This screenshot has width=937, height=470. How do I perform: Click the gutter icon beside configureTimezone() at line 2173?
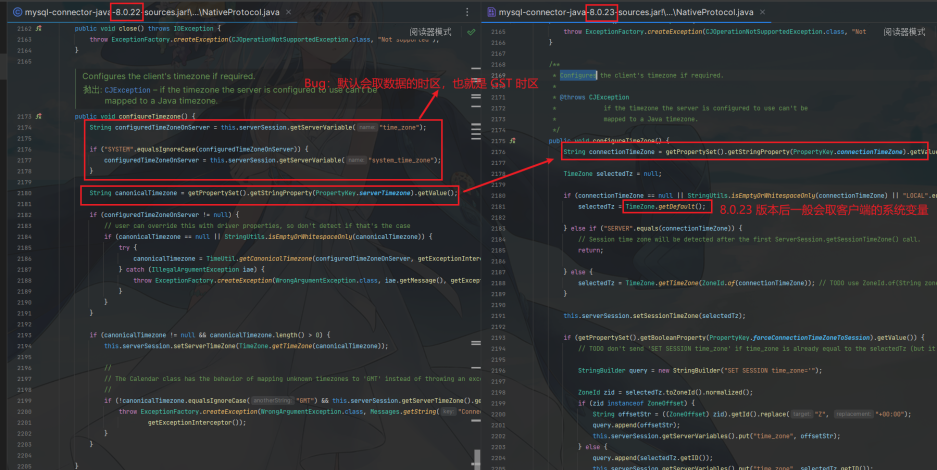pyautogui.click(x=38, y=116)
